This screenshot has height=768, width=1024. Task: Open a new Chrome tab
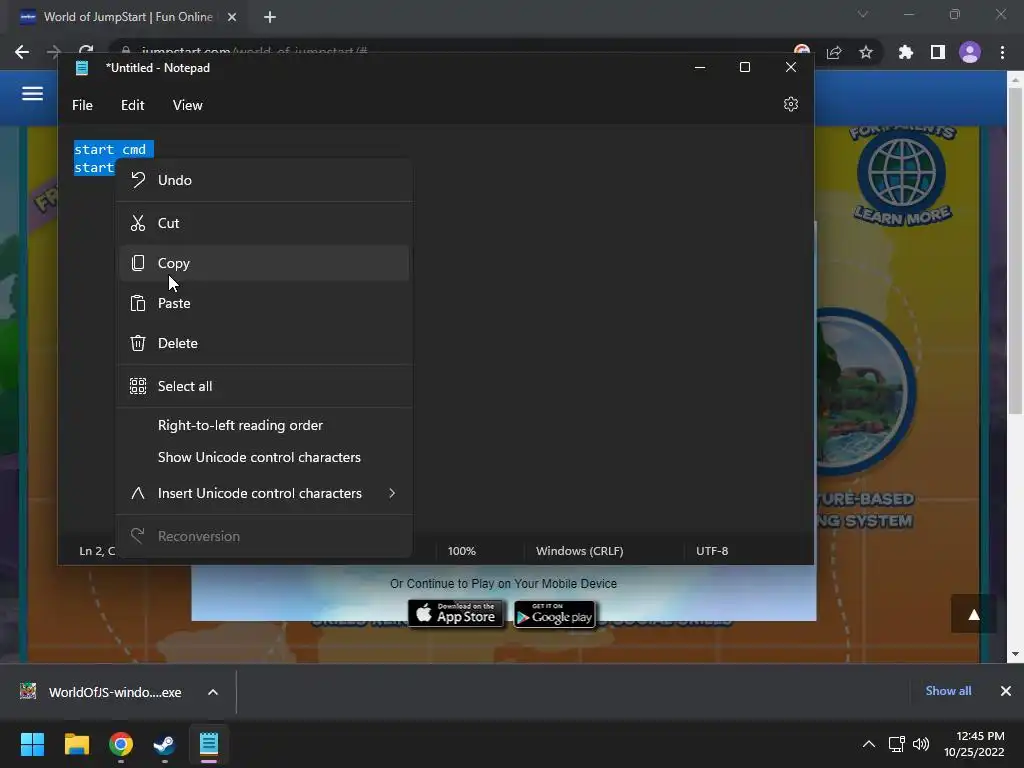pyautogui.click(x=270, y=17)
